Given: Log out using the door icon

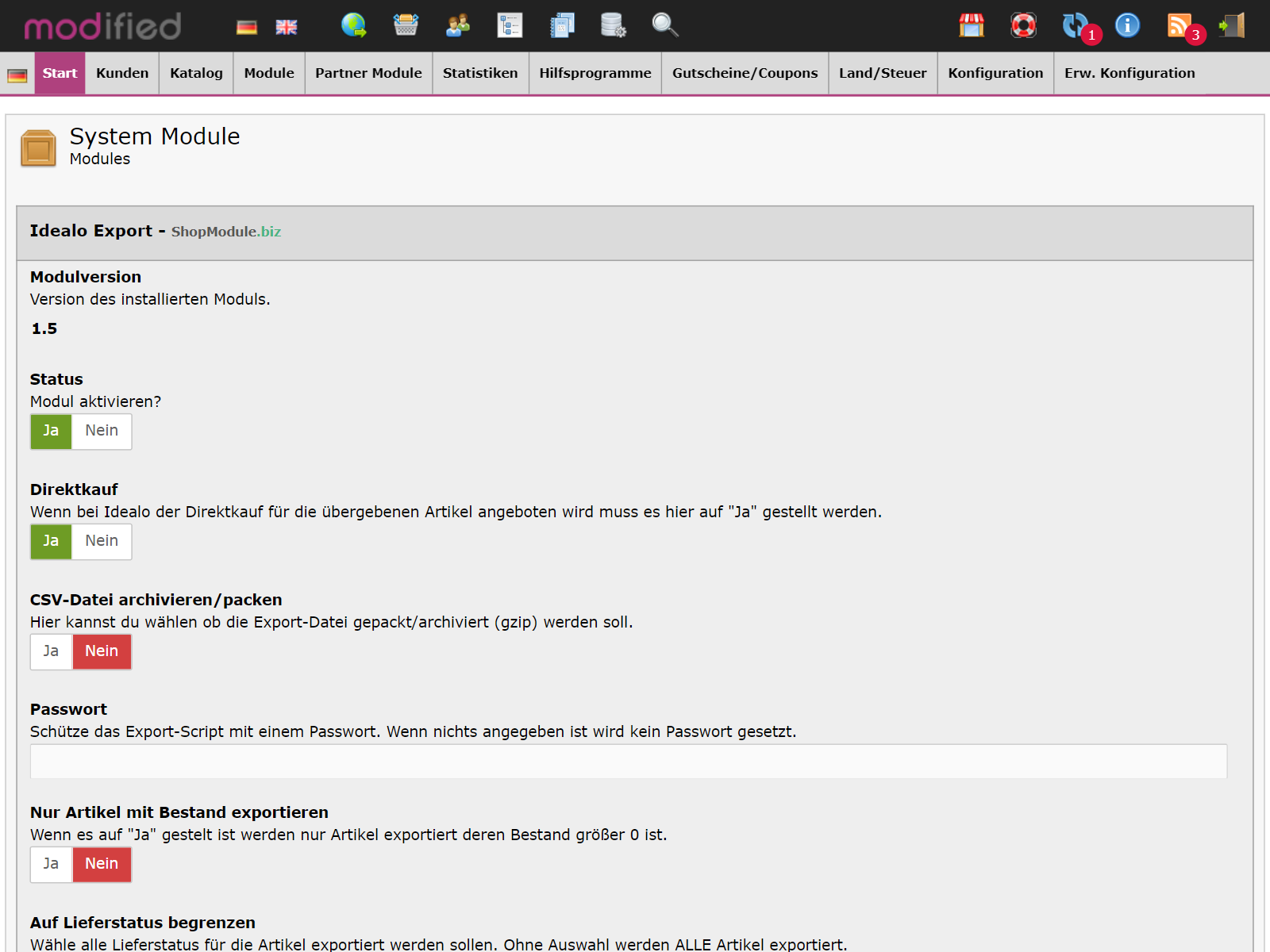Looking at the screenshot, I should (1231, 26).
